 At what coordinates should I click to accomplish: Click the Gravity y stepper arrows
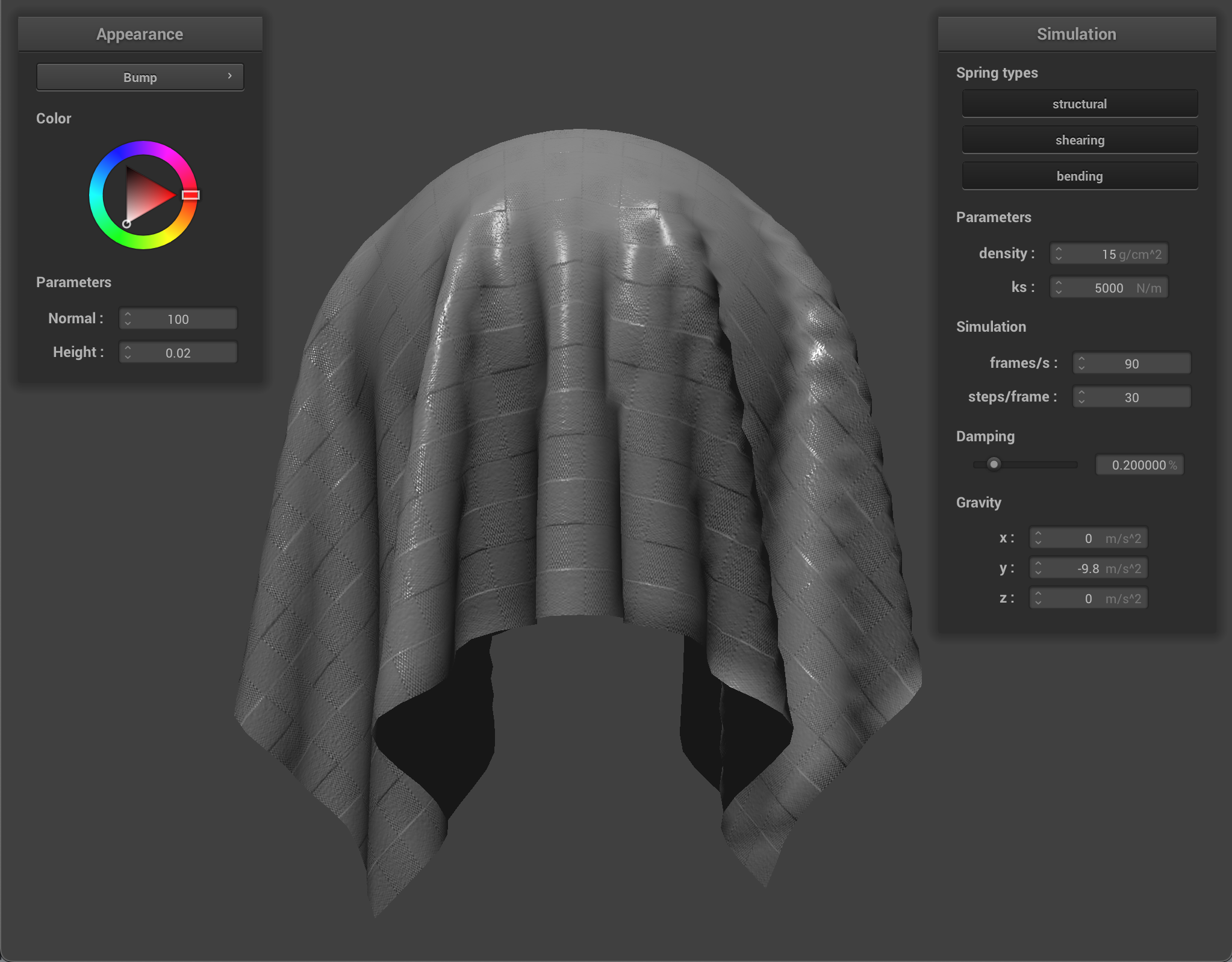1038,568
